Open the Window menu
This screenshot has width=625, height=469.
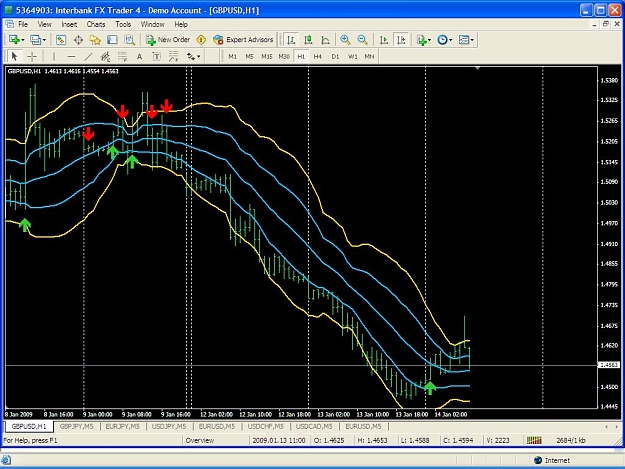152,24
